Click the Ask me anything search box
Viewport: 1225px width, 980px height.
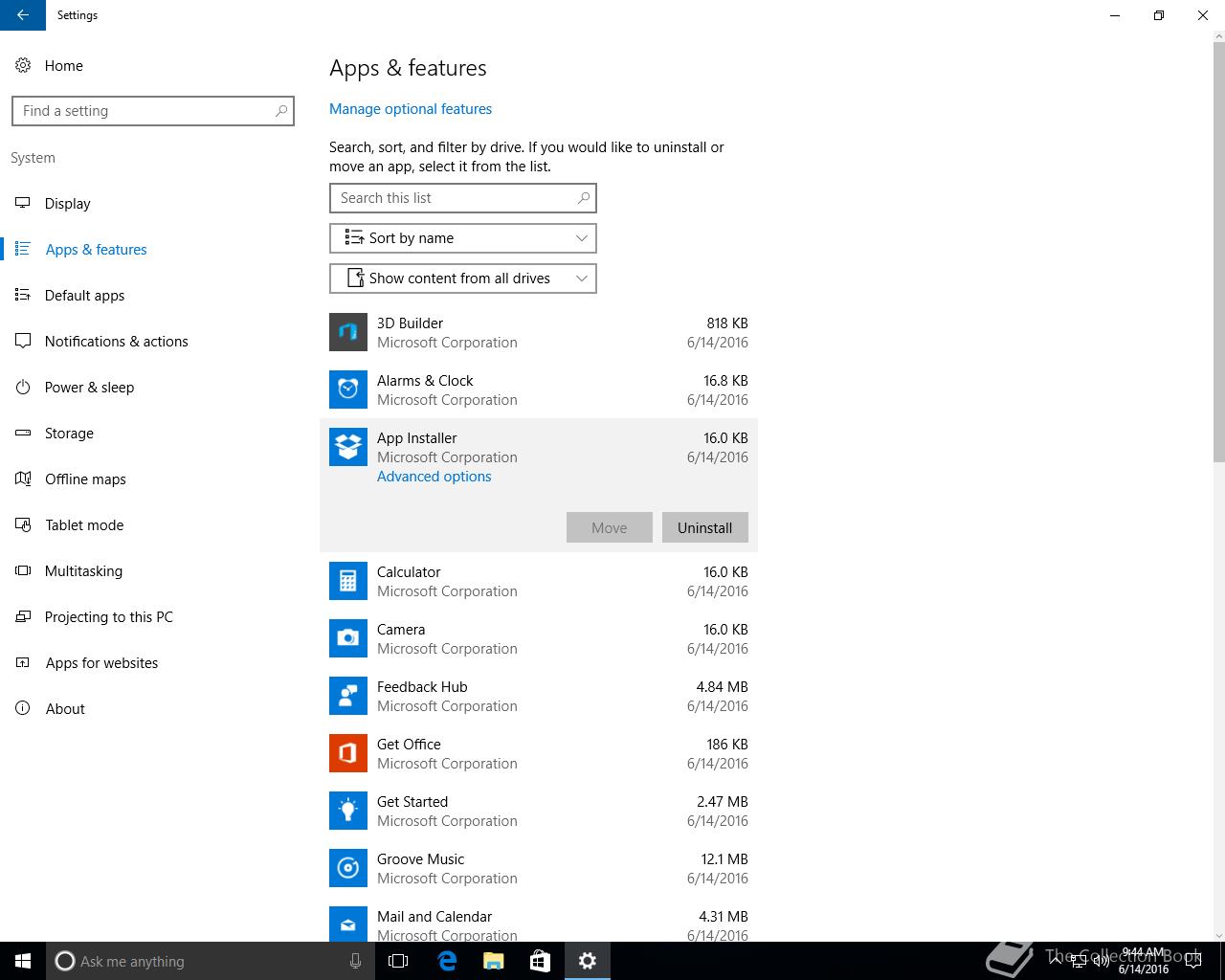pos(211,961)
